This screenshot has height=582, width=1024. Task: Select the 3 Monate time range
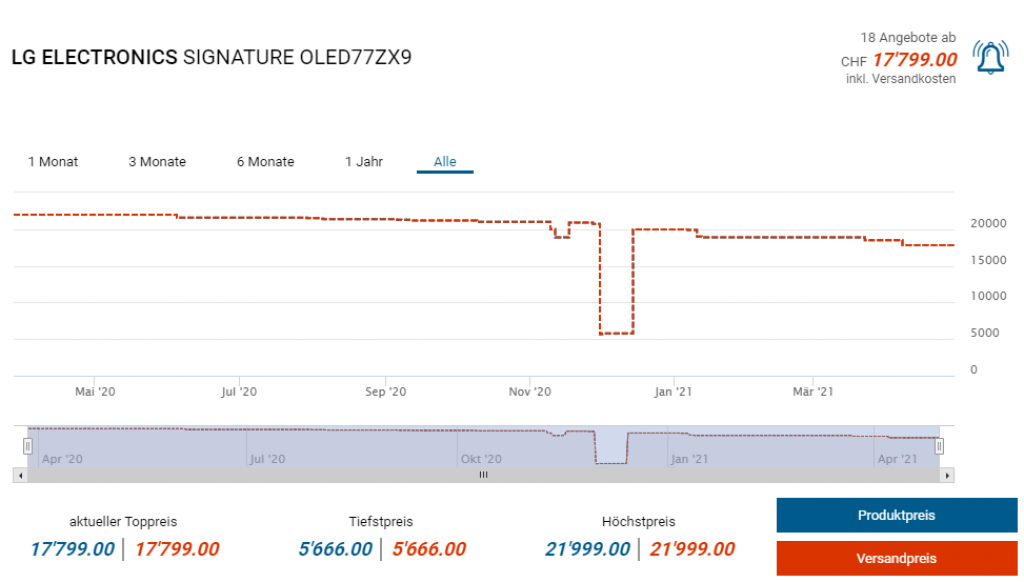click(x=157, y=161)
